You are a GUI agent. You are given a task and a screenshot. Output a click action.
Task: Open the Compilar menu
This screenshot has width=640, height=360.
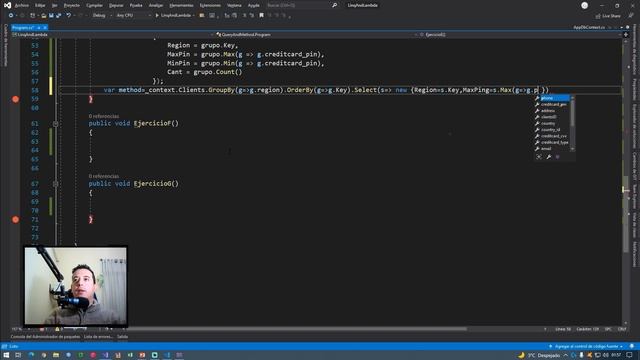[94, 5]
